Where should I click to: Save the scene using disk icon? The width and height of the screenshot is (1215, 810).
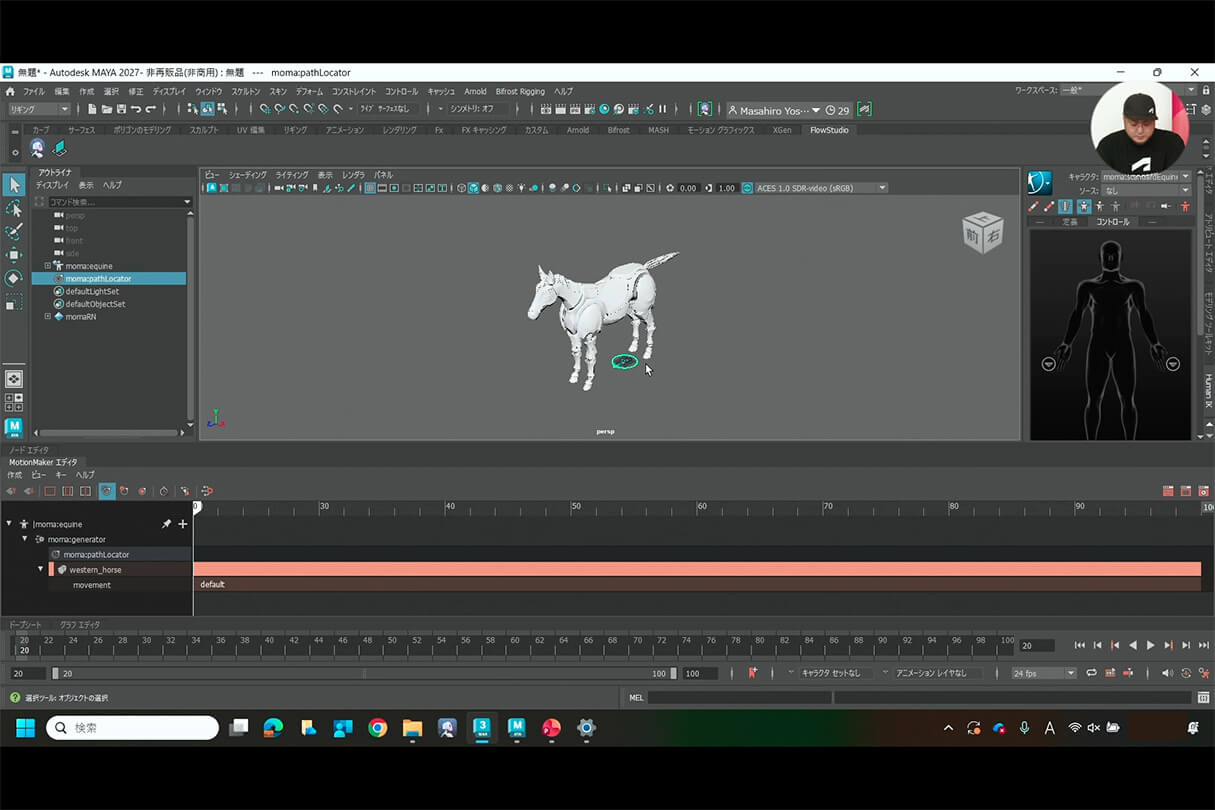(x=121, y=109)
